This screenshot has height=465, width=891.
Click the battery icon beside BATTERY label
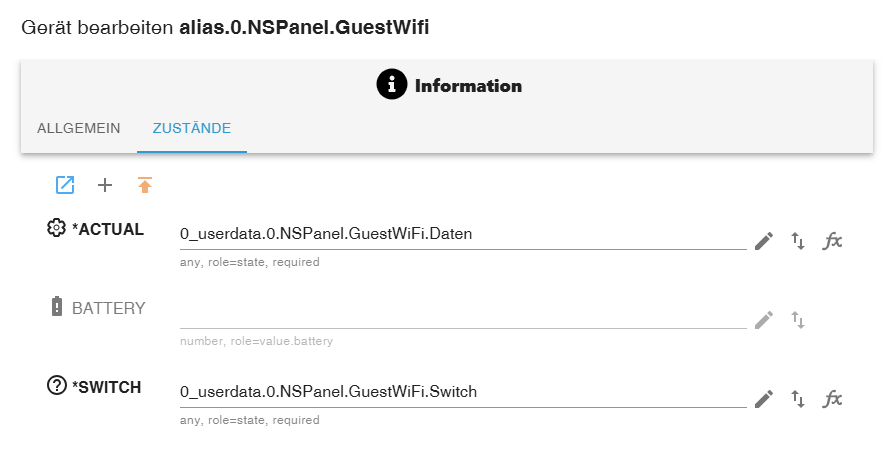click(56, 308)
